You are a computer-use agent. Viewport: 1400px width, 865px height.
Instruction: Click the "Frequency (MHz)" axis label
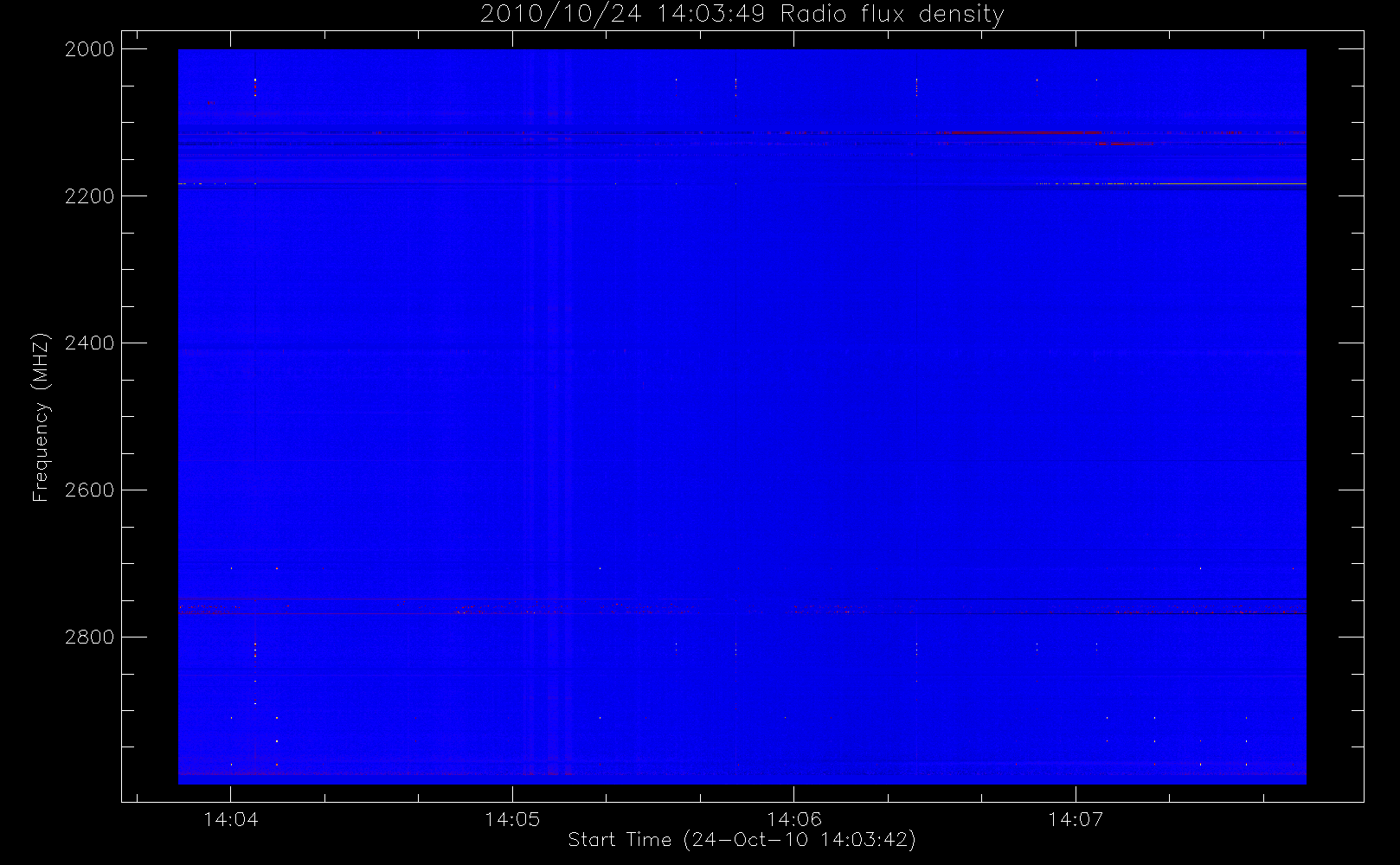tap(40, 417)
